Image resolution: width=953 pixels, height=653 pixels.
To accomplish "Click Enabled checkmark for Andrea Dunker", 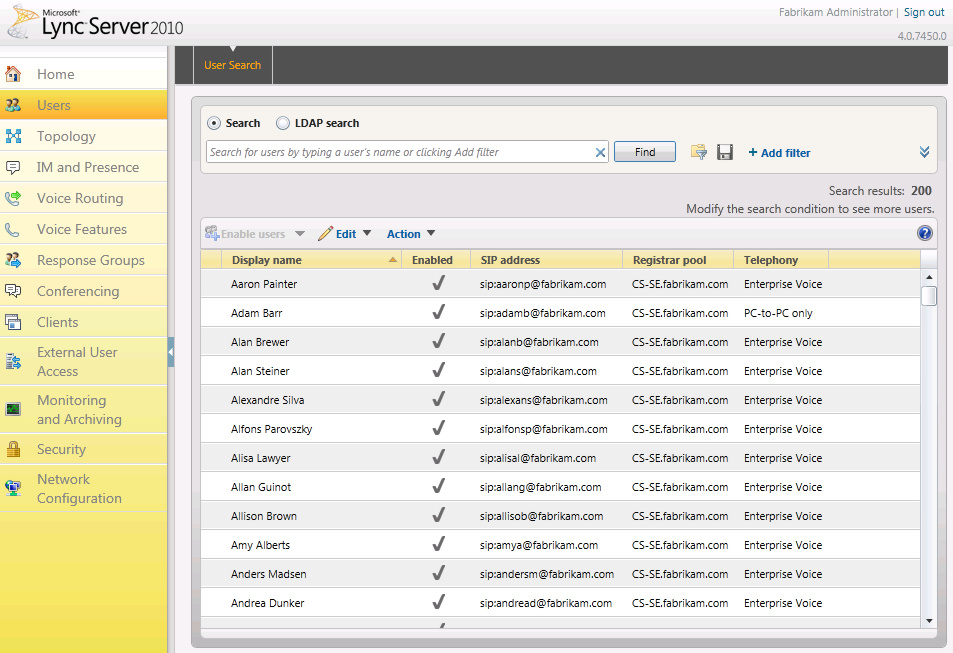I will tap(438, 603).
